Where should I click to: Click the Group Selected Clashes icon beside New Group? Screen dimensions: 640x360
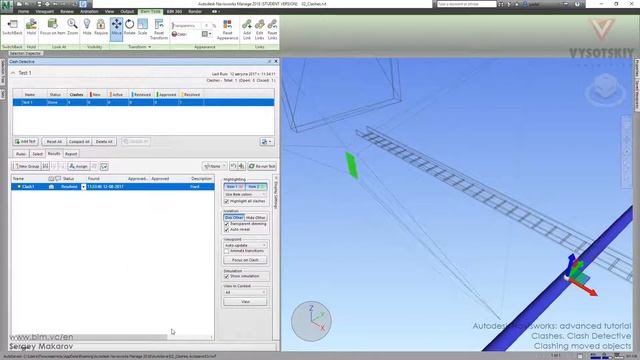point(46,166)
